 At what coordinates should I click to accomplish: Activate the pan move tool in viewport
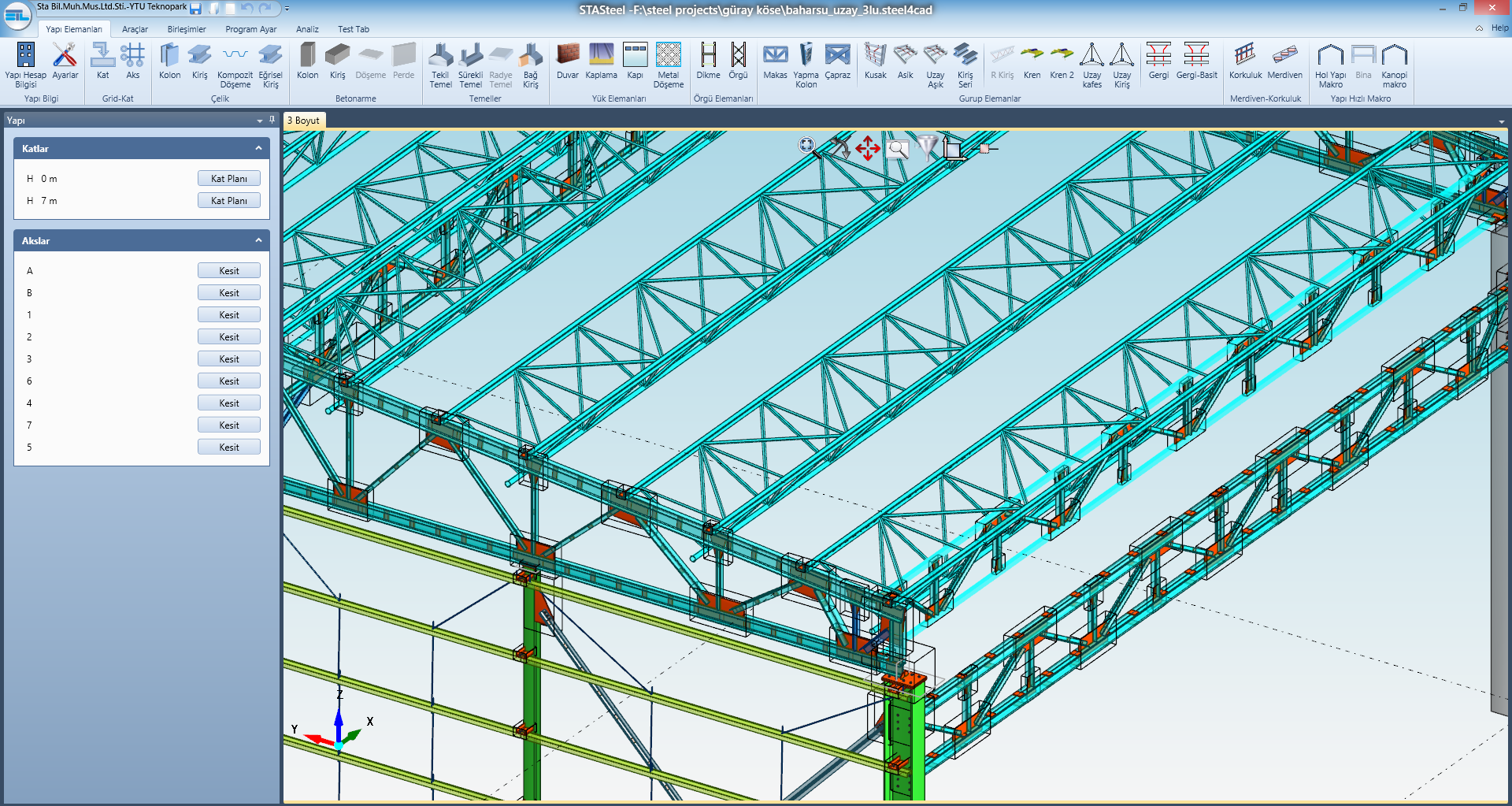coord(868,147)
